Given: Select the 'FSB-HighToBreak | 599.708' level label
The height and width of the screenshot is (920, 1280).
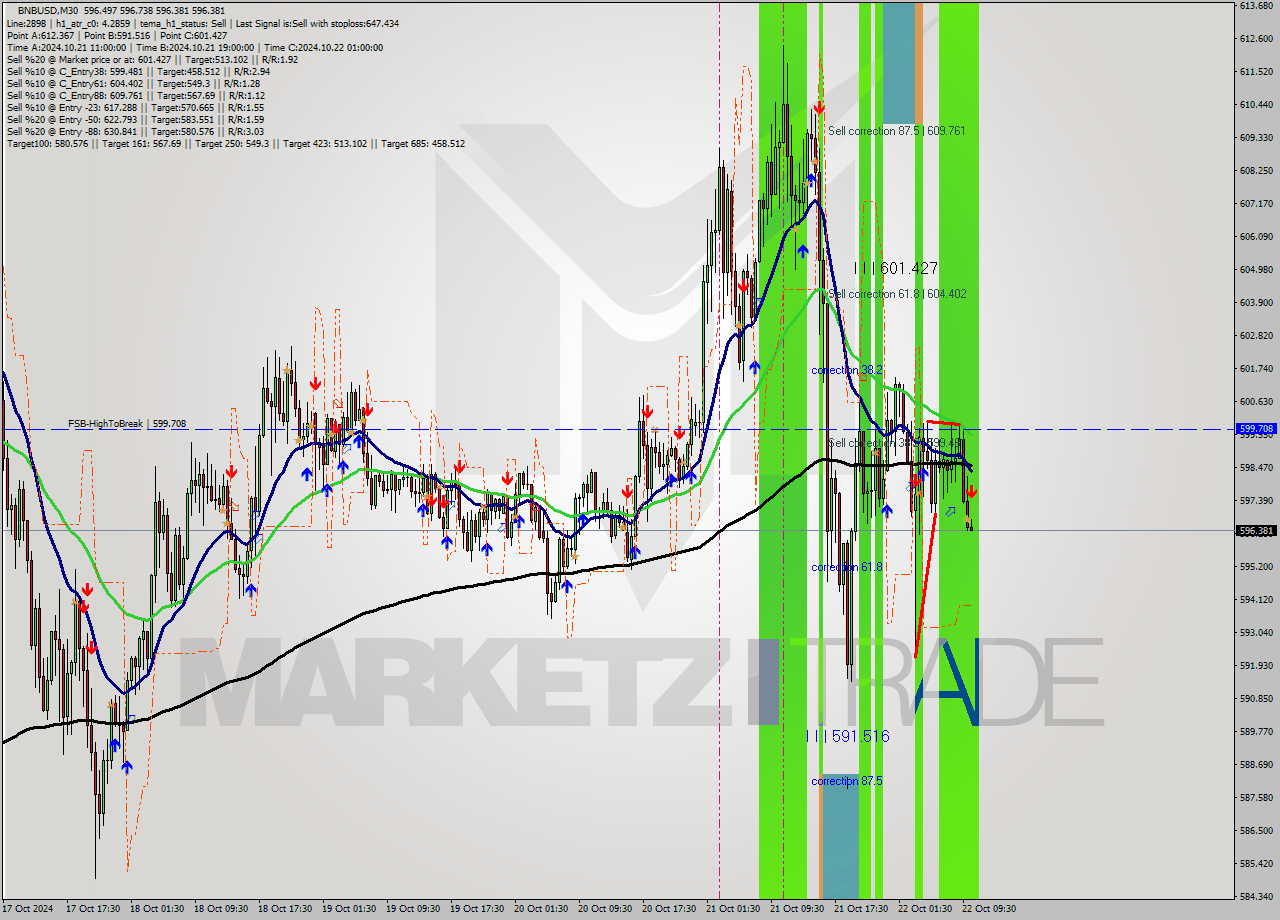Looking at the screenshot, I should pos(127,423).
